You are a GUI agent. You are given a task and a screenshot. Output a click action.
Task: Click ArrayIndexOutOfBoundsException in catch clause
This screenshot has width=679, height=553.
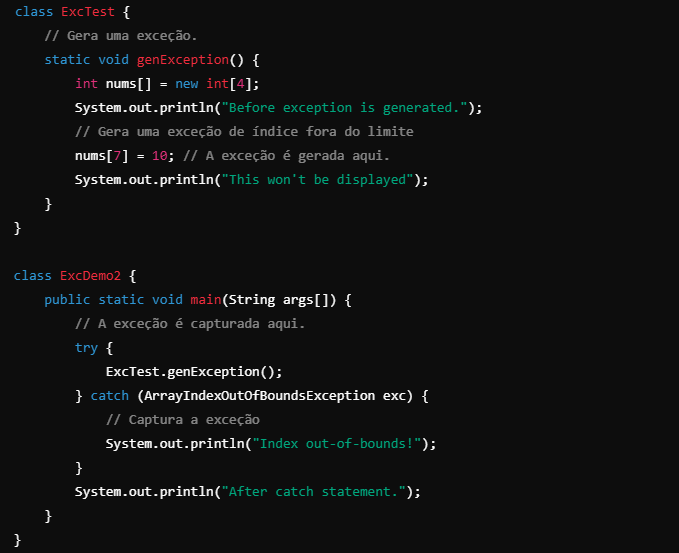(259, 395)
